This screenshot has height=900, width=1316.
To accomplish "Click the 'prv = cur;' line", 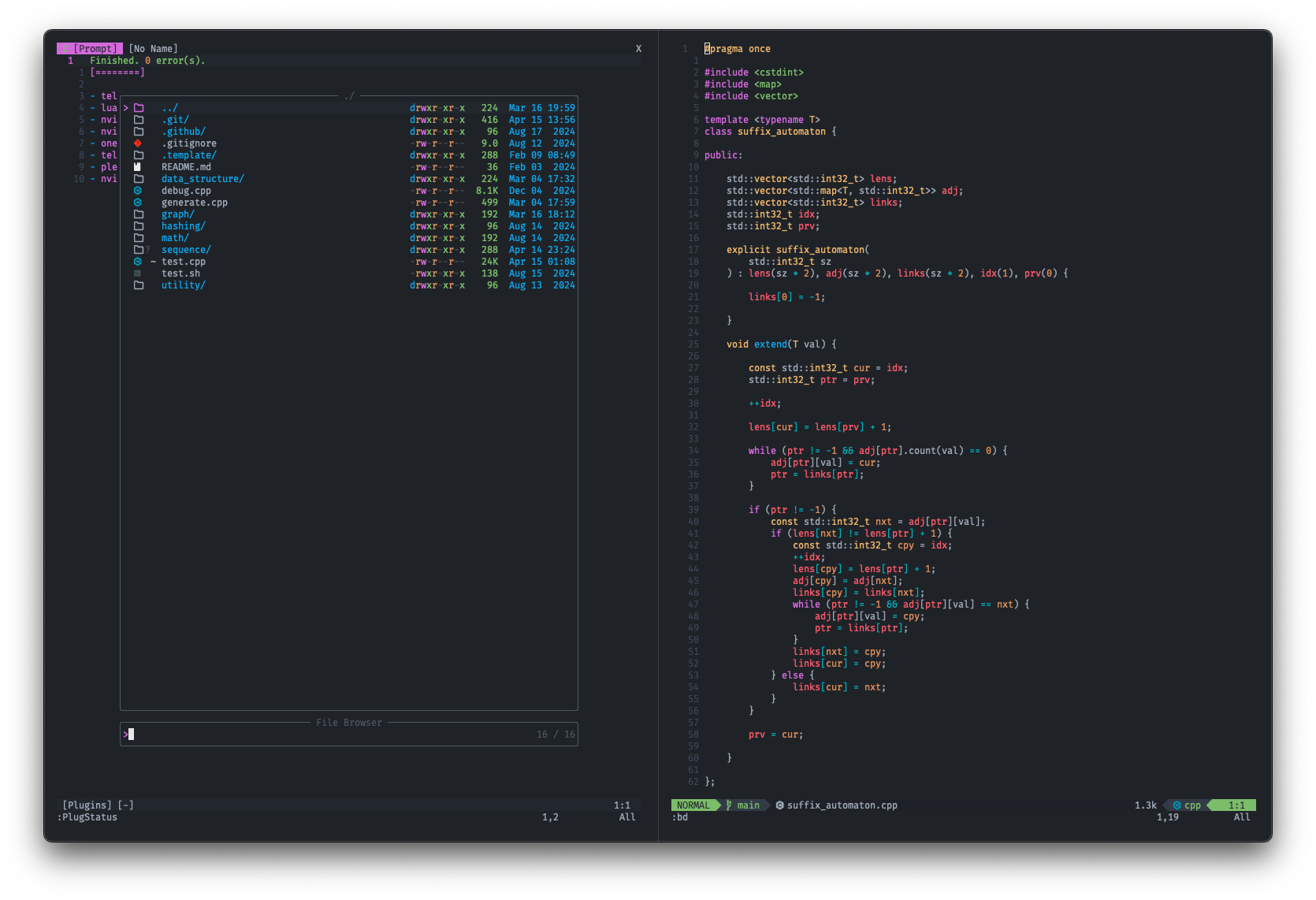I will coord(776,735).
